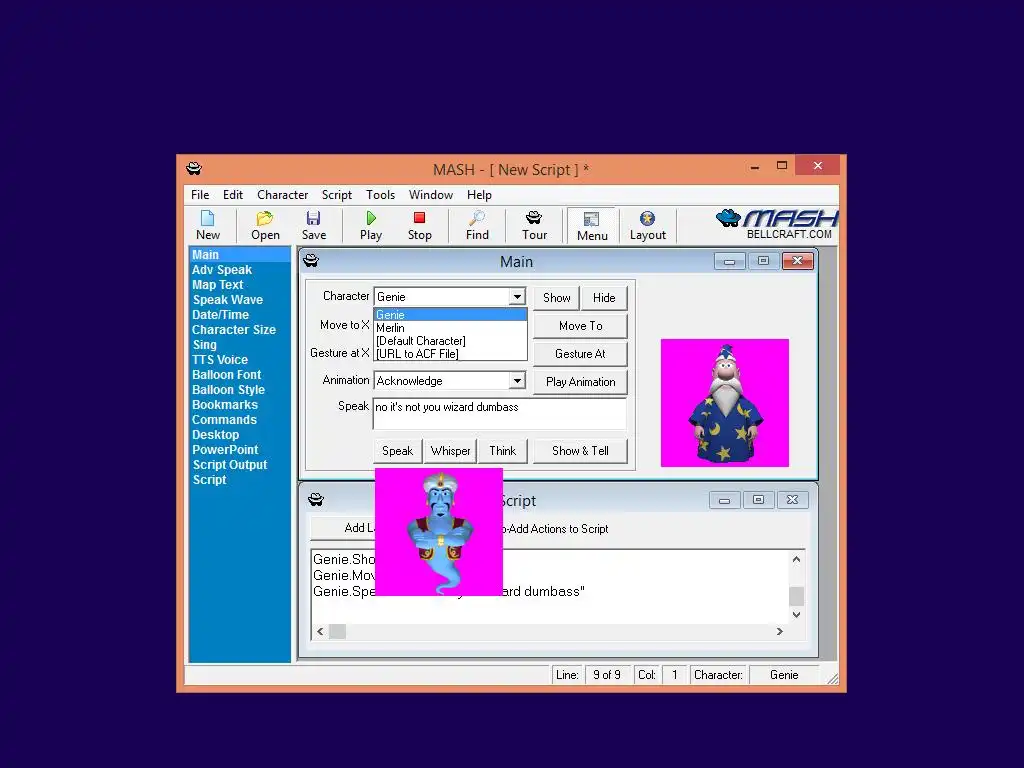Choose [URL to ACF File] option
This screenshot has width=1024, height=768.
(451, 354)
